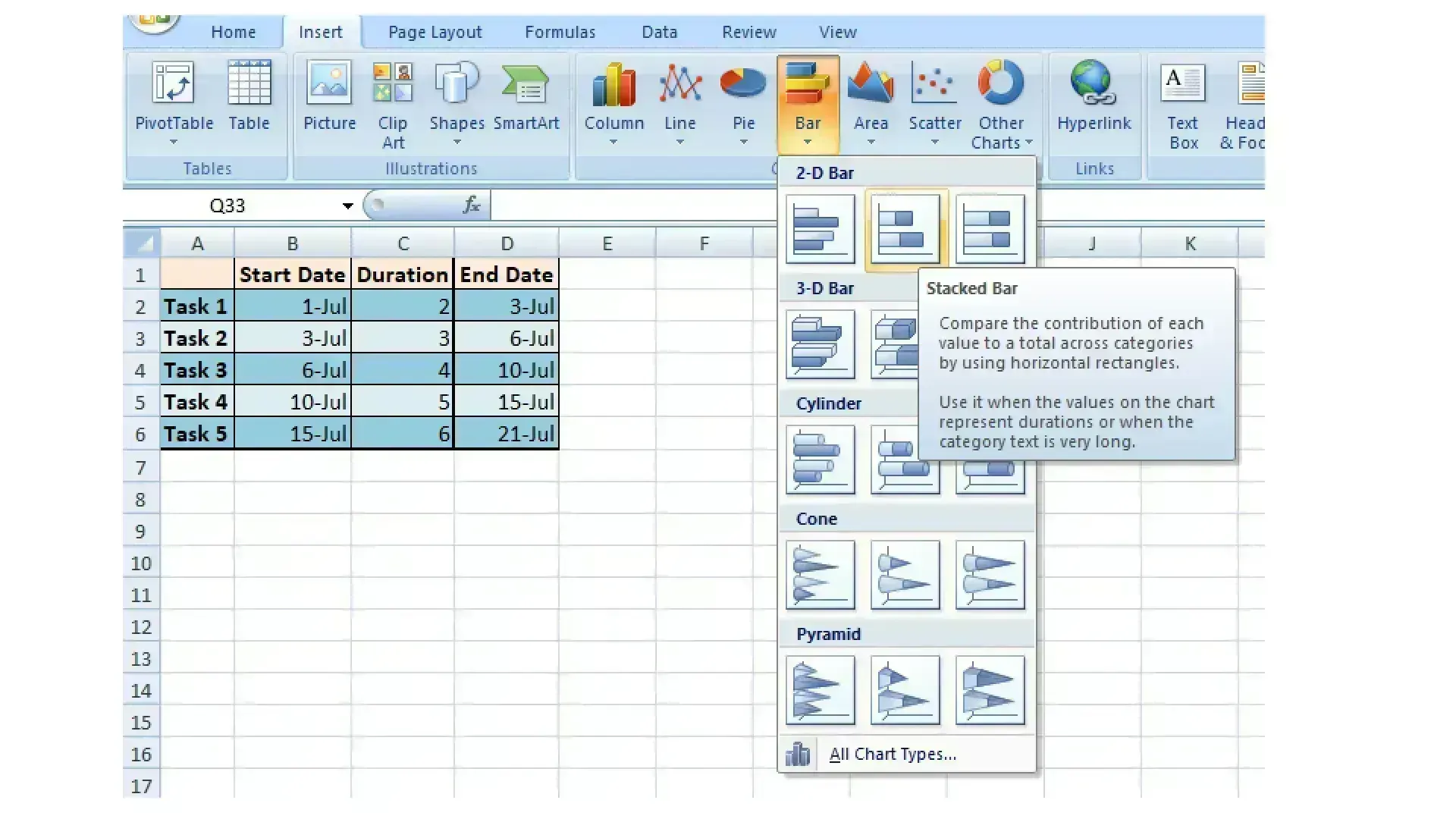This screenshot has width=1456, height=819.
Task: Select the Stacked Bar 2-D chart
Action: [x=905, y=229]
